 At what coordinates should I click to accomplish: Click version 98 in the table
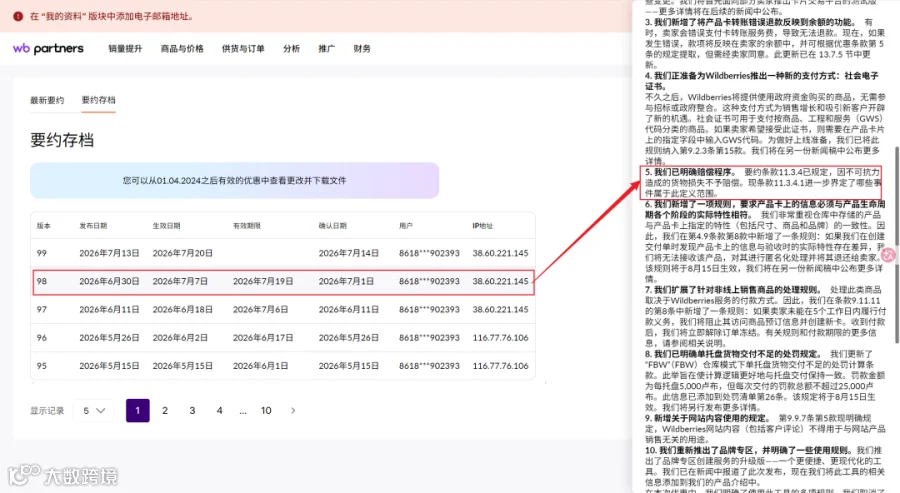tap(42, 281)
